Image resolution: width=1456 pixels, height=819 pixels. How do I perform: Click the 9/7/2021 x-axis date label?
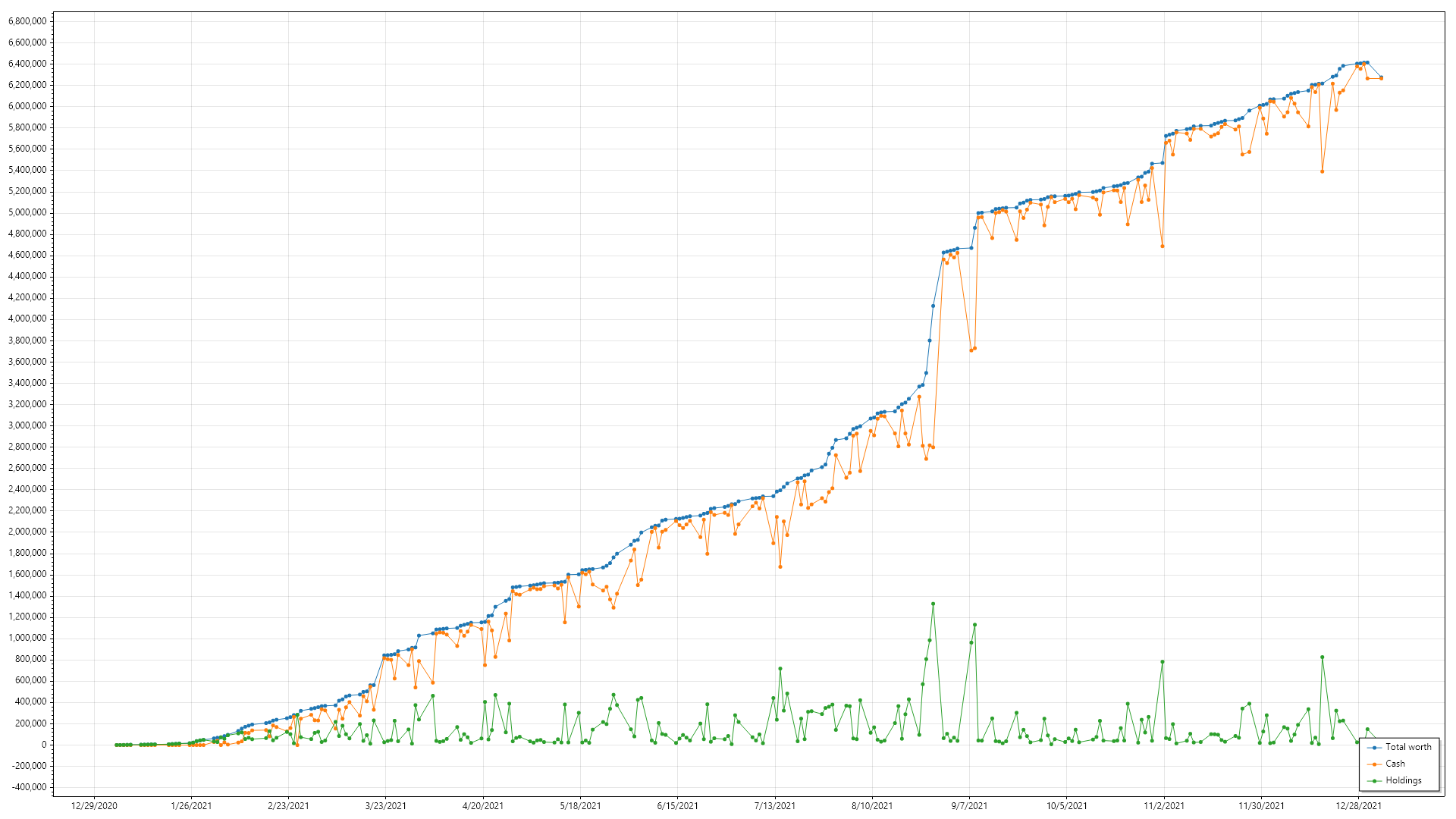tap(969, 805)
